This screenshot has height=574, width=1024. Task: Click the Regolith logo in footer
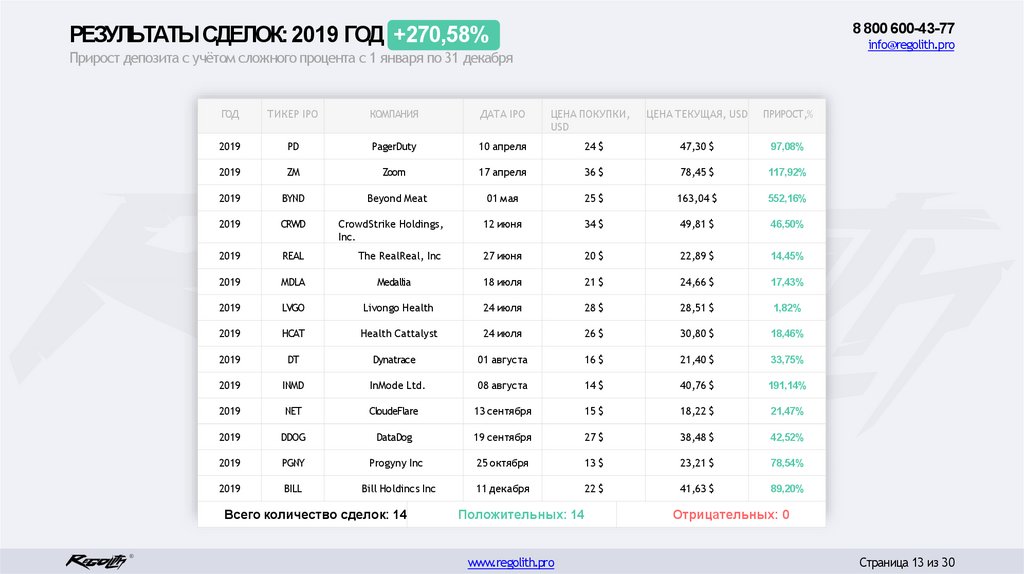click(97, 561)
